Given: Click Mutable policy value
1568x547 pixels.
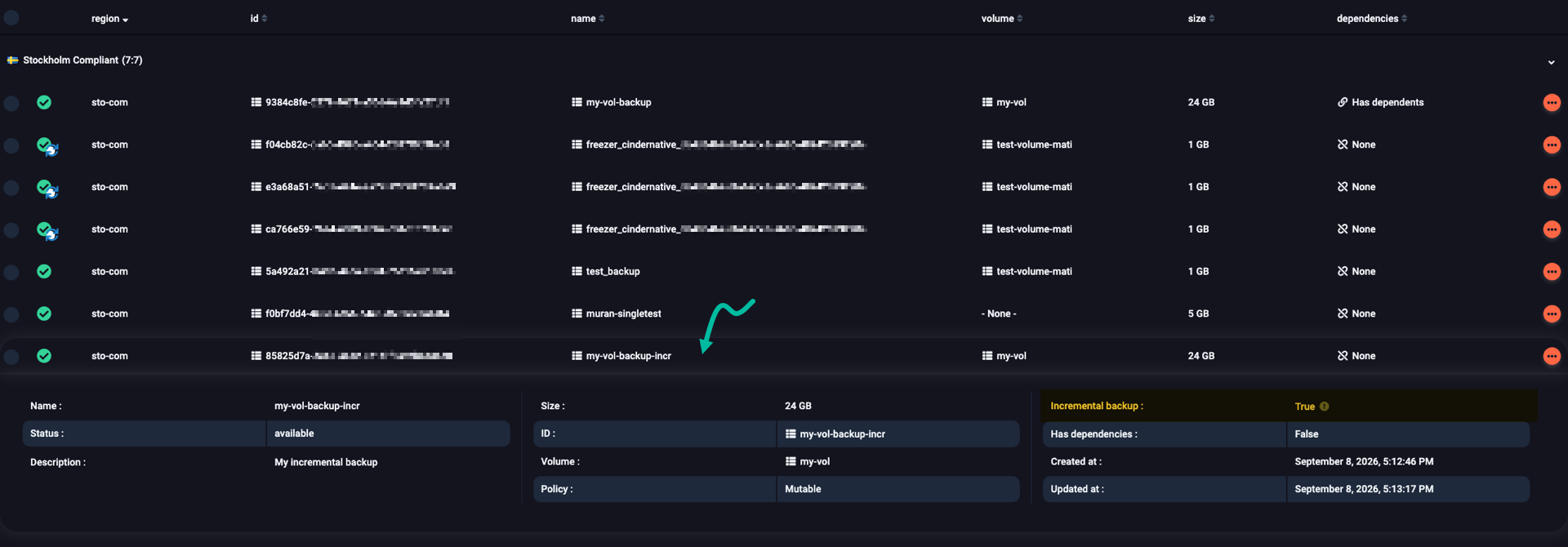Looking at the screenshot, I should (803, 489).
